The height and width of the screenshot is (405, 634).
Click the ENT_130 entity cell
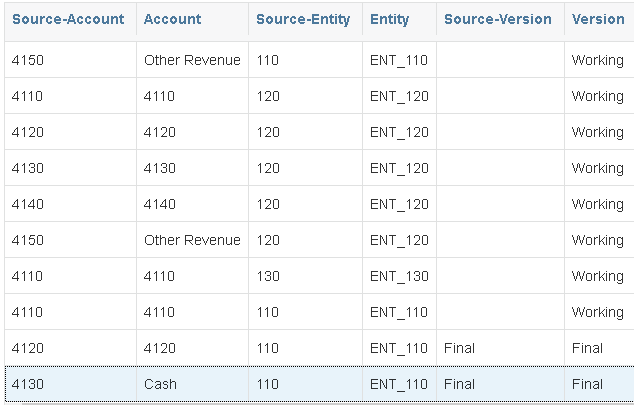point(399,276)
